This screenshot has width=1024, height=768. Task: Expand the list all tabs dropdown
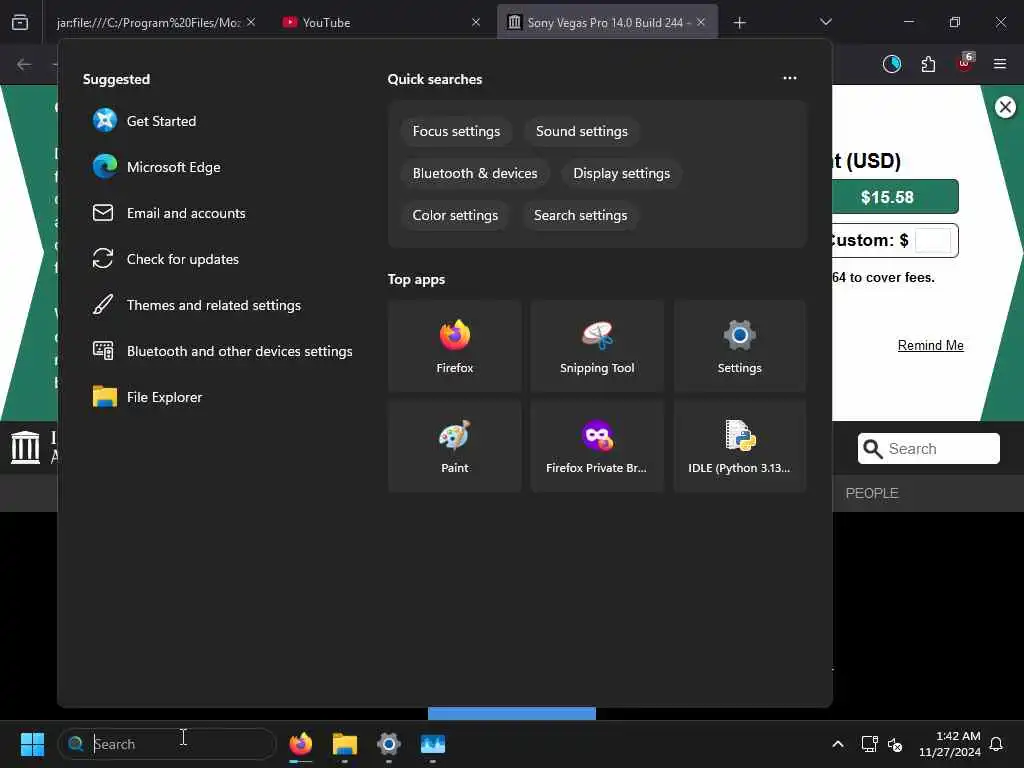825,22
